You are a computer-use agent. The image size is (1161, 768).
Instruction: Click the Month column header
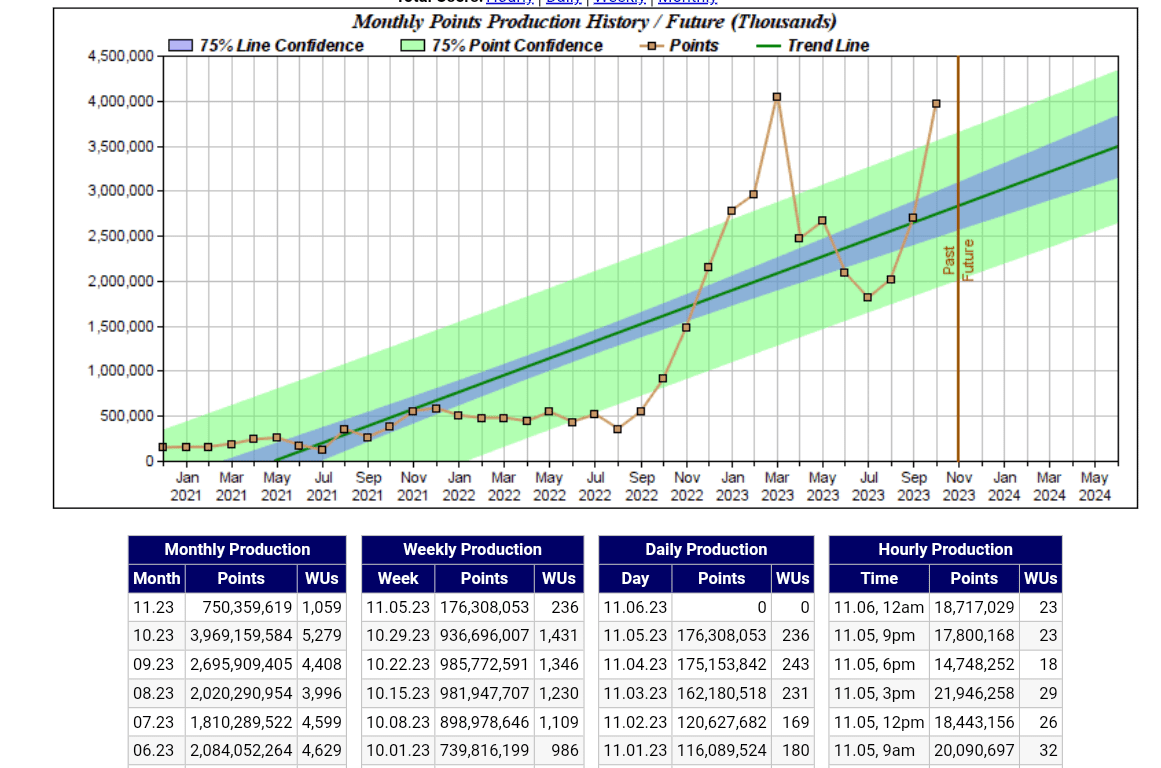click(157, 578)
